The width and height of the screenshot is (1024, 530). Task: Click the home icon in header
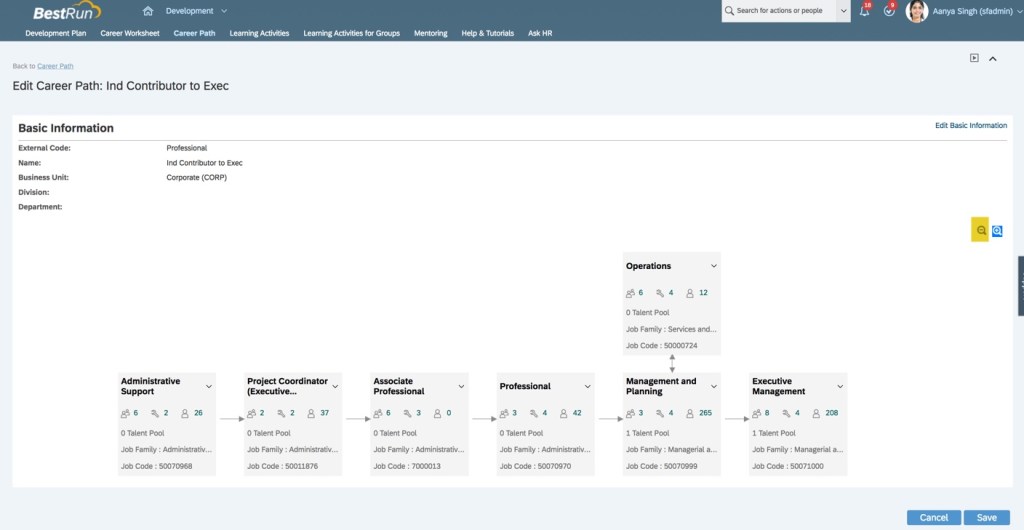pos(148,11)
